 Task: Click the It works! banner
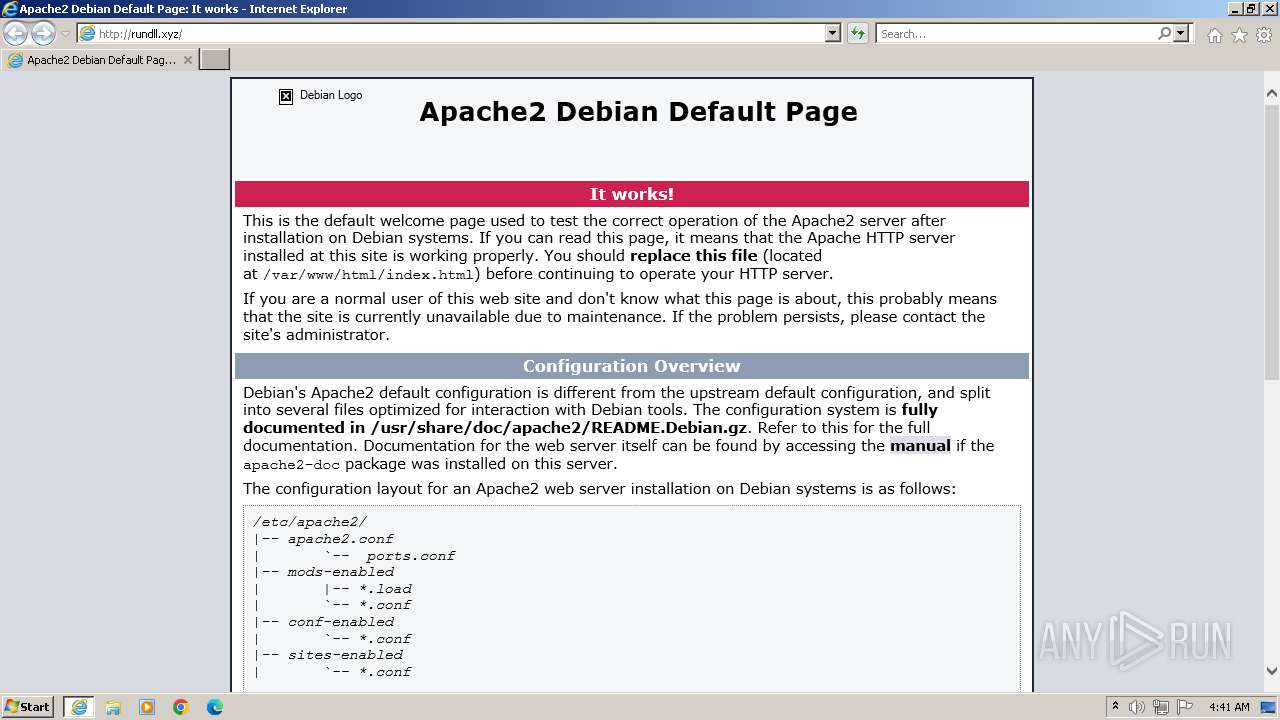click(x=632, y=194)
